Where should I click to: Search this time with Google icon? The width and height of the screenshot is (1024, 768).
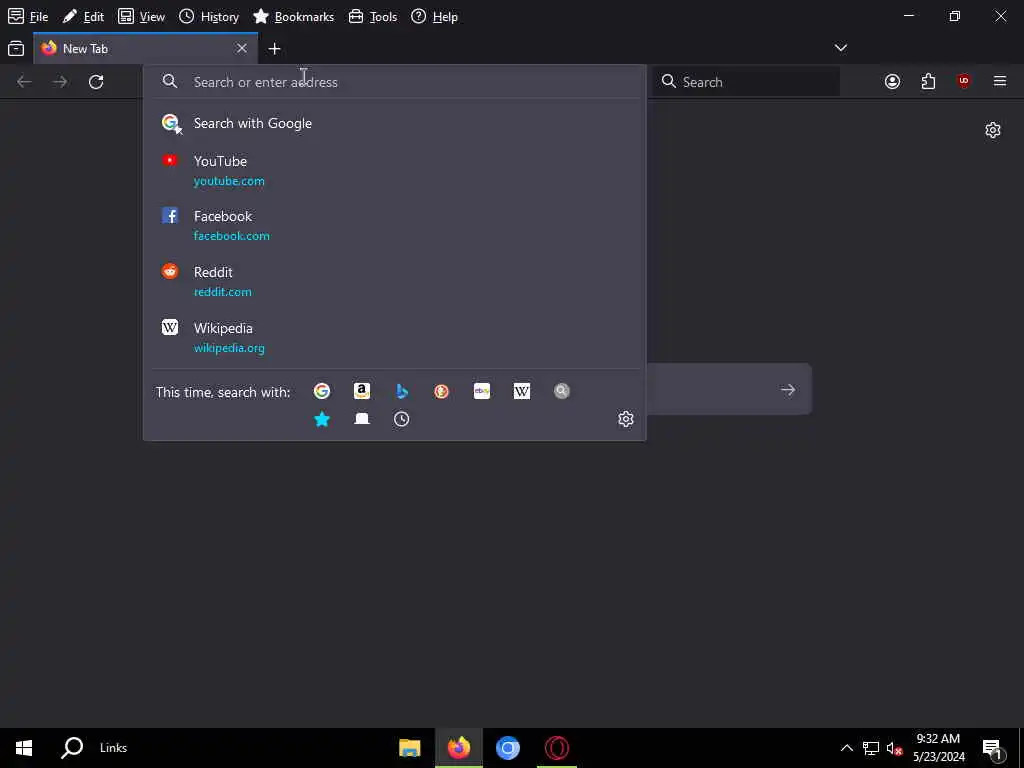point(322,391)
